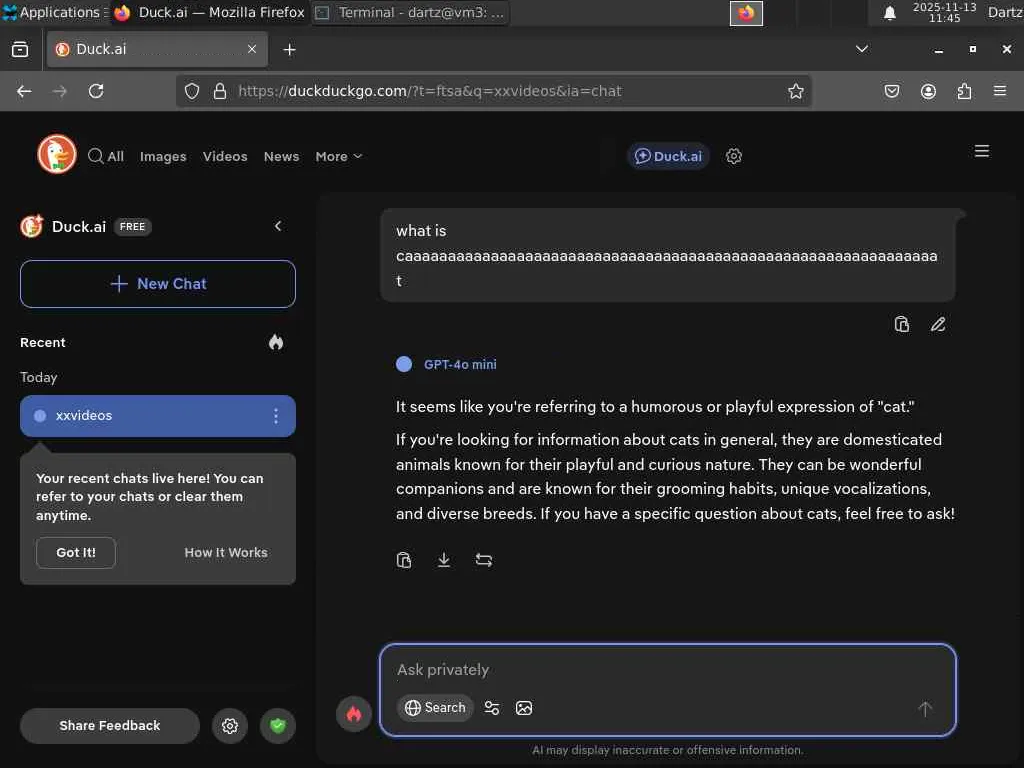Click the FREE badge next to Duck.ai

pos(132,227)
